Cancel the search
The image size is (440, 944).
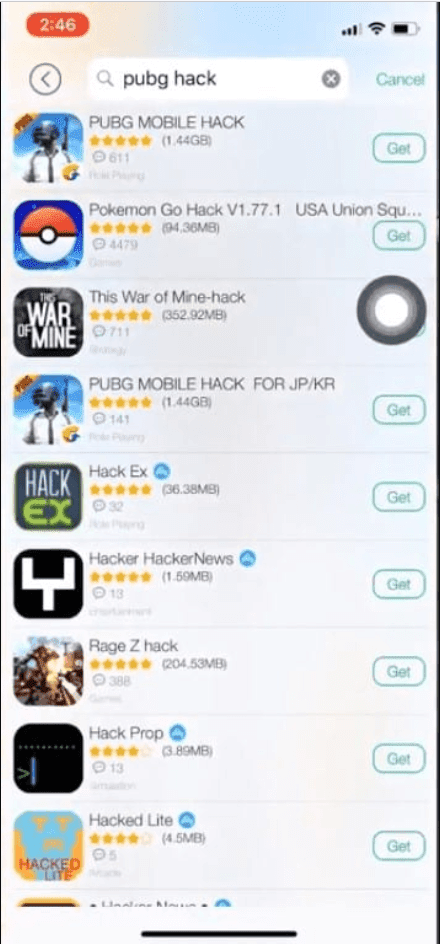coord(400,79)
